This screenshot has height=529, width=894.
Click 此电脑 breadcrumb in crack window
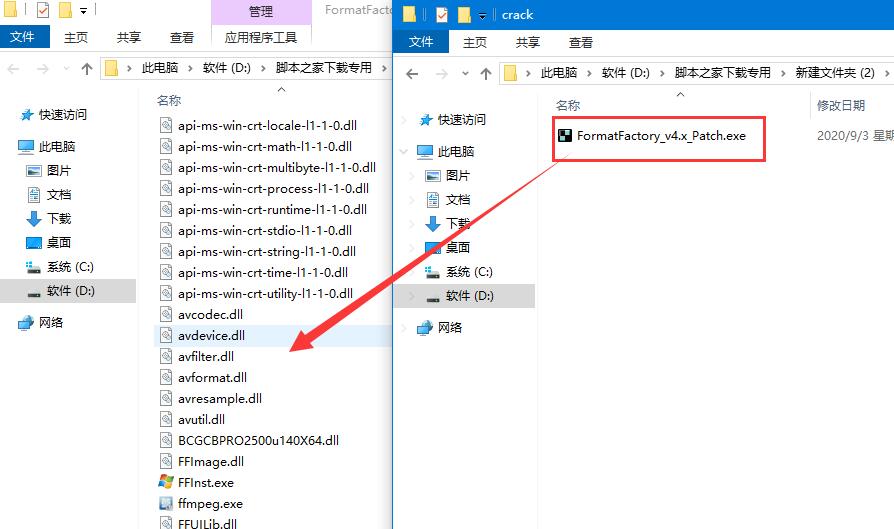[x=559, y=72]
